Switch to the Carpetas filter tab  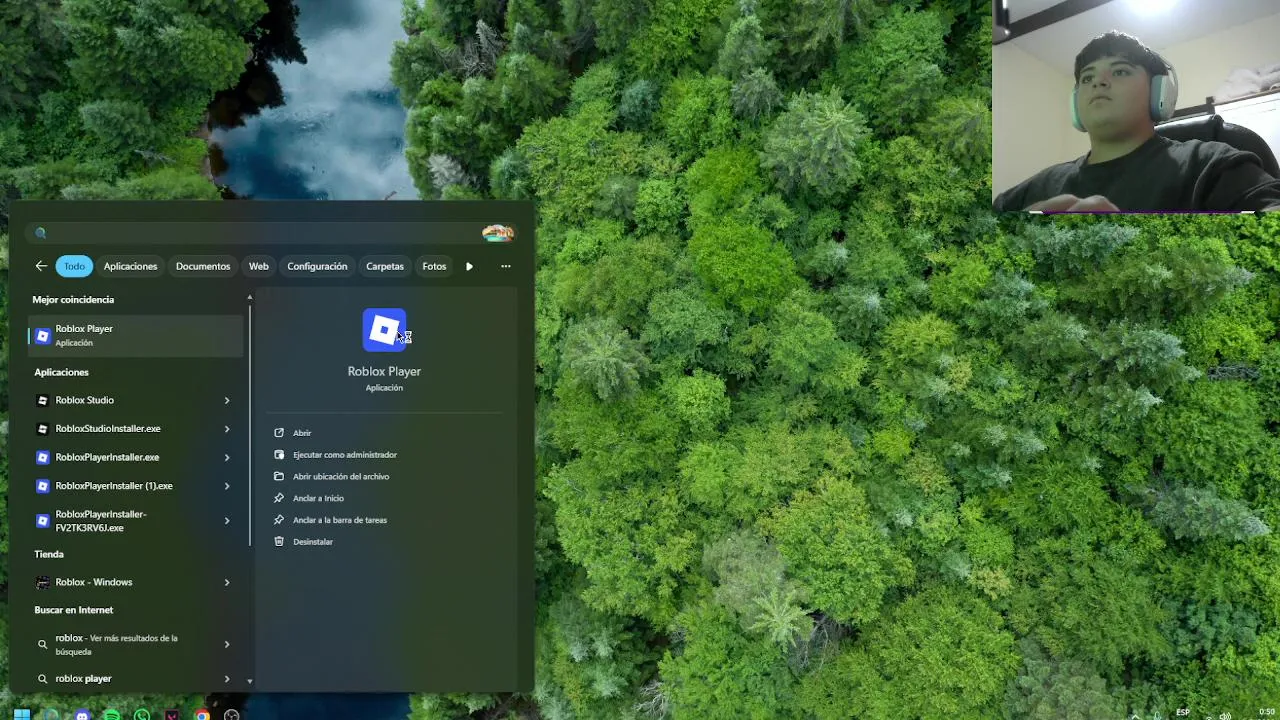coord(385,266)
